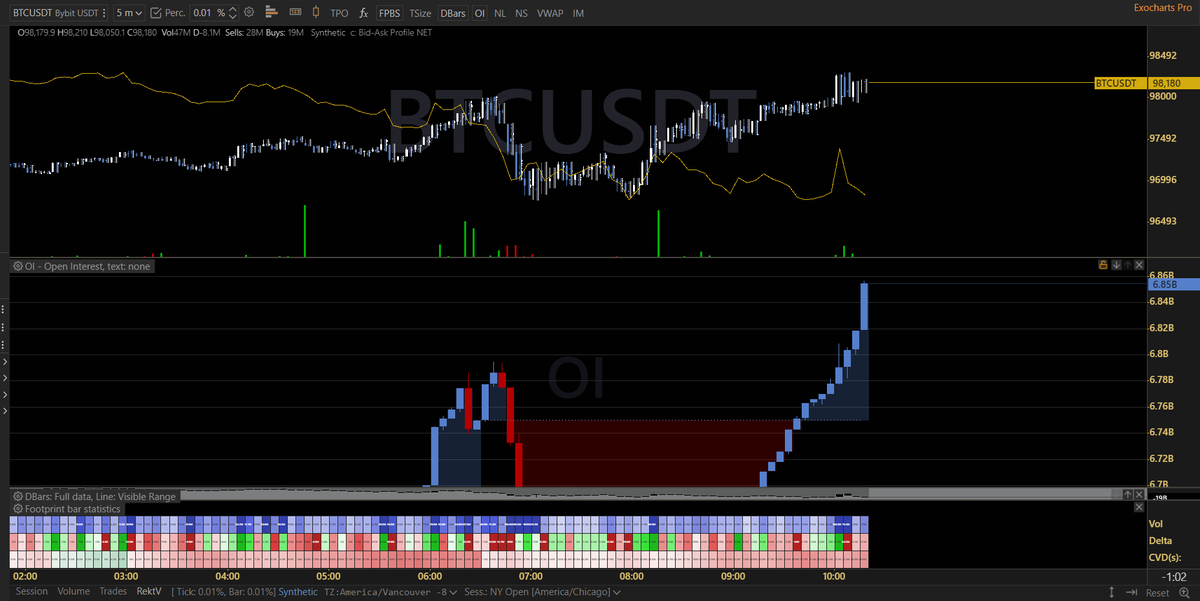The width and height of the screenshot is (1200, 601).
Task: Click the Tick 0.01% Bar 0.01% status text
Action: pos(224,592)
